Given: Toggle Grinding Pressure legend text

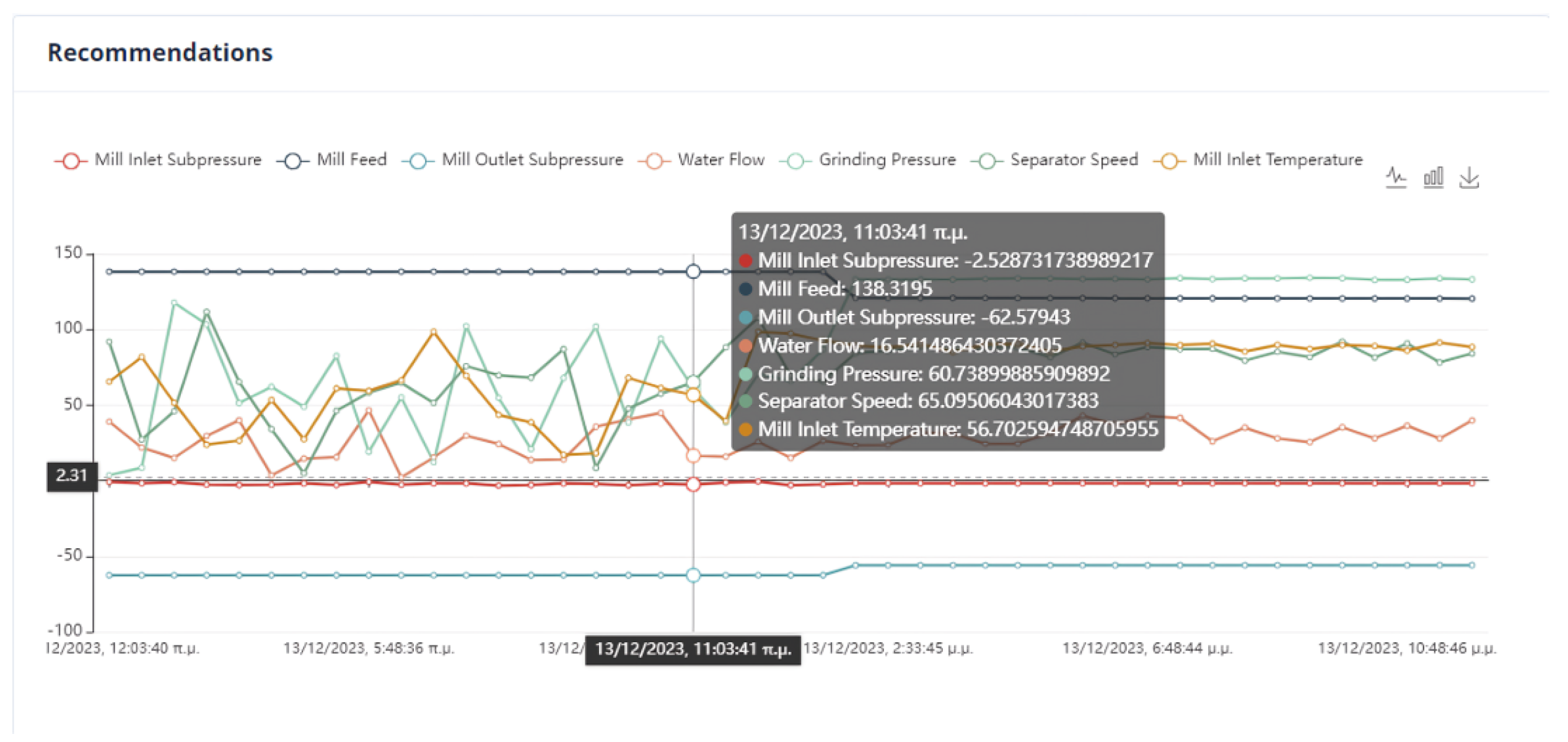Looking at the screenshot, I should (887, 160).
